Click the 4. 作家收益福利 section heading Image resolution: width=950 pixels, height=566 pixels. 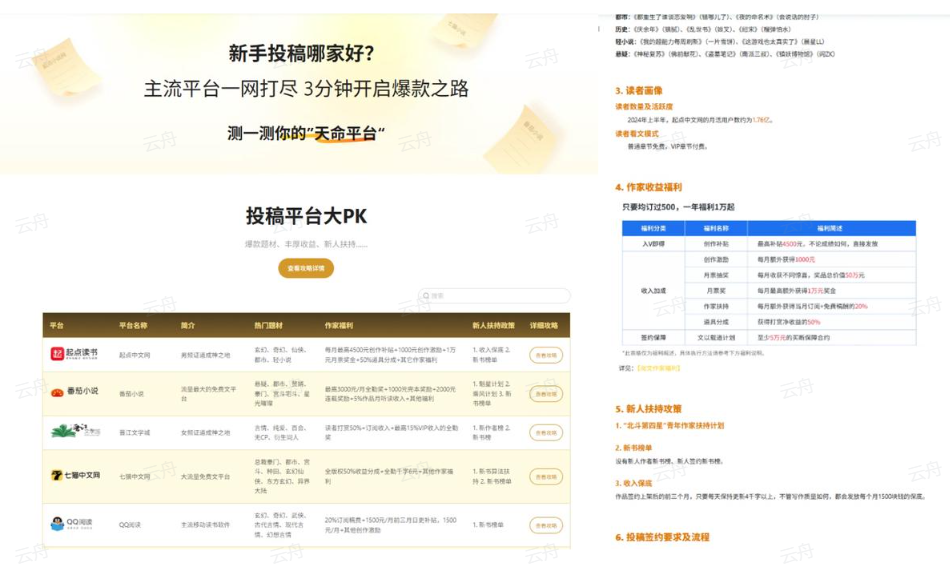(648, 187)
